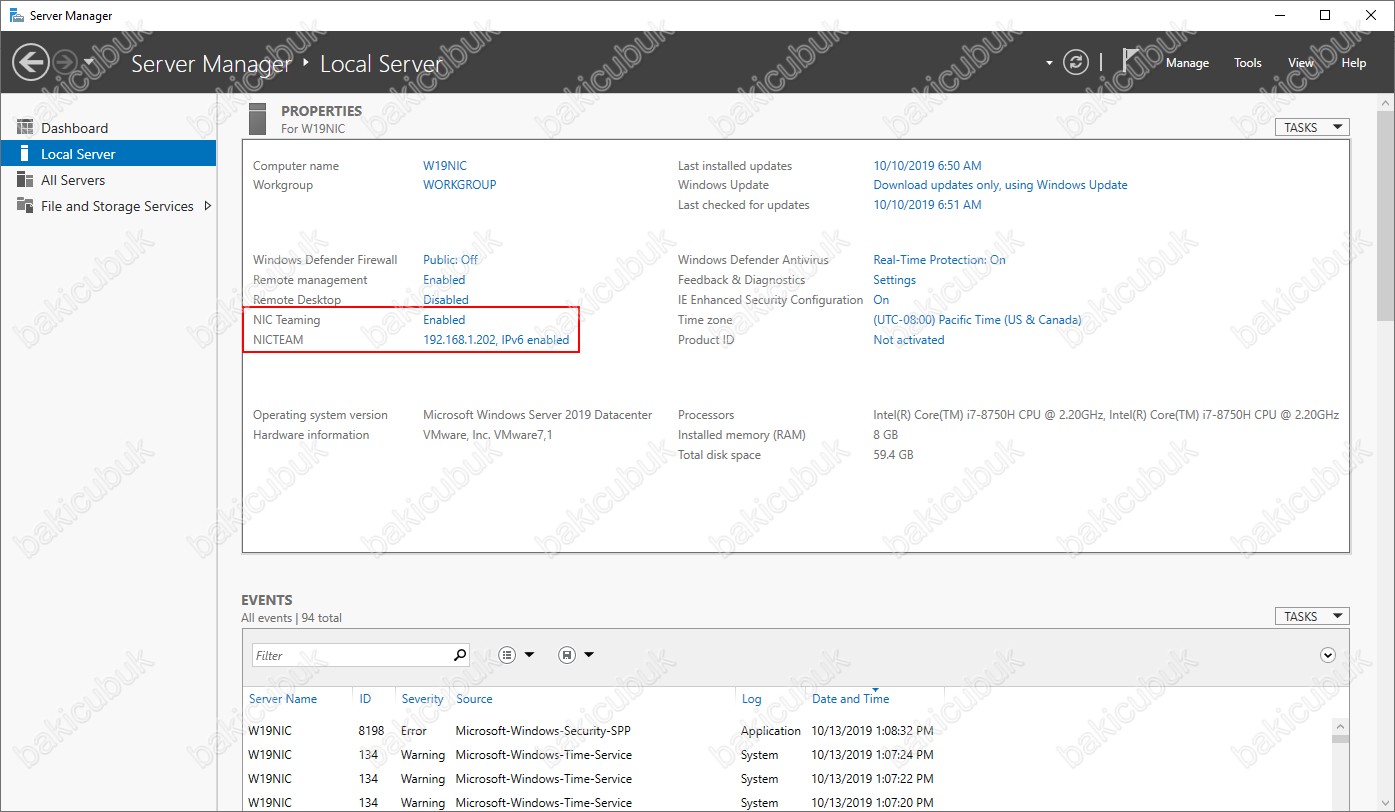Click last checked for updates date

tap(928, 205)
